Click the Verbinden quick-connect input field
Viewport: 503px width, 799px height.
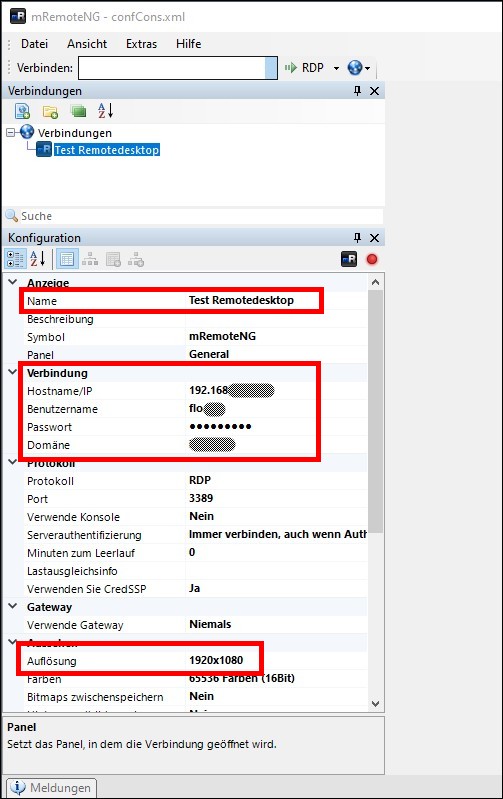172,68
